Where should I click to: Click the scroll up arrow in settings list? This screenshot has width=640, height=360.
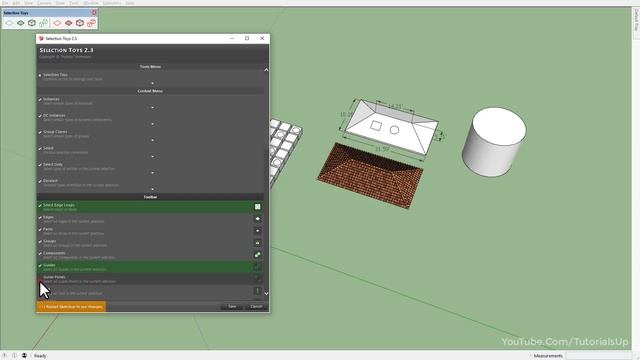click(x=266, y=70)
